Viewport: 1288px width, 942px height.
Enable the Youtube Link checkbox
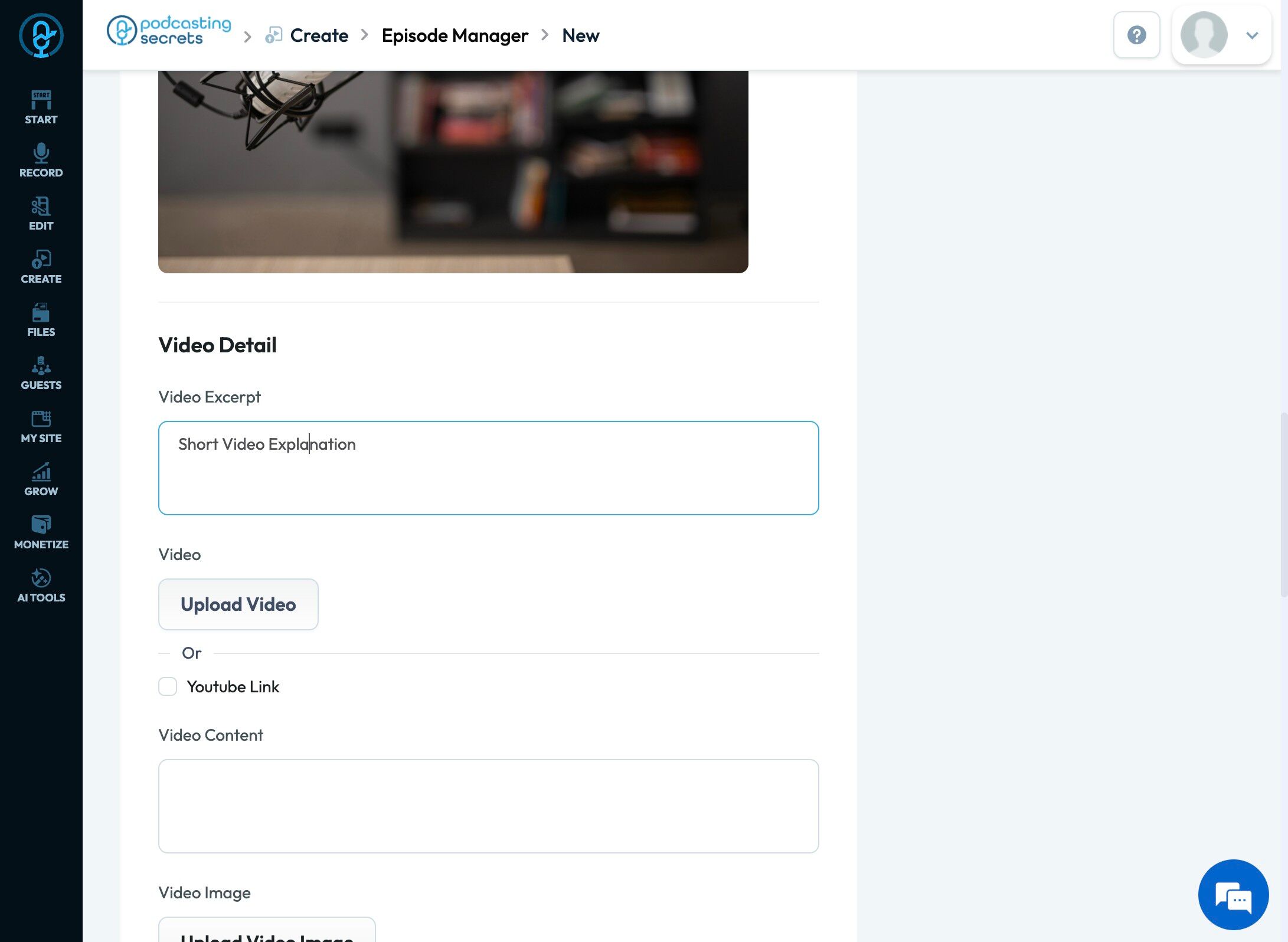tap(168, 686)
